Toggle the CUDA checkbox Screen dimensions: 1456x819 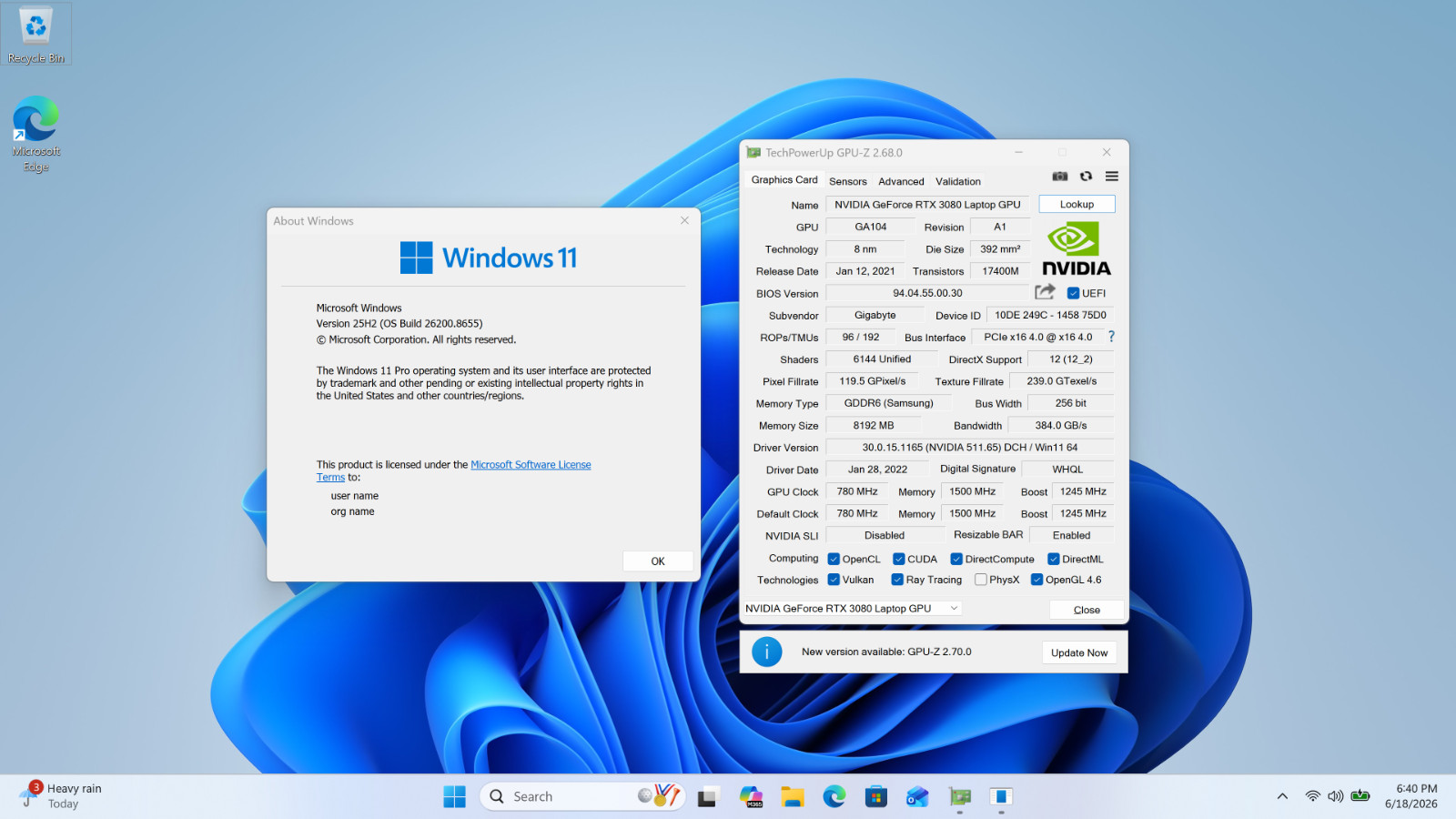tap(898, 559)
